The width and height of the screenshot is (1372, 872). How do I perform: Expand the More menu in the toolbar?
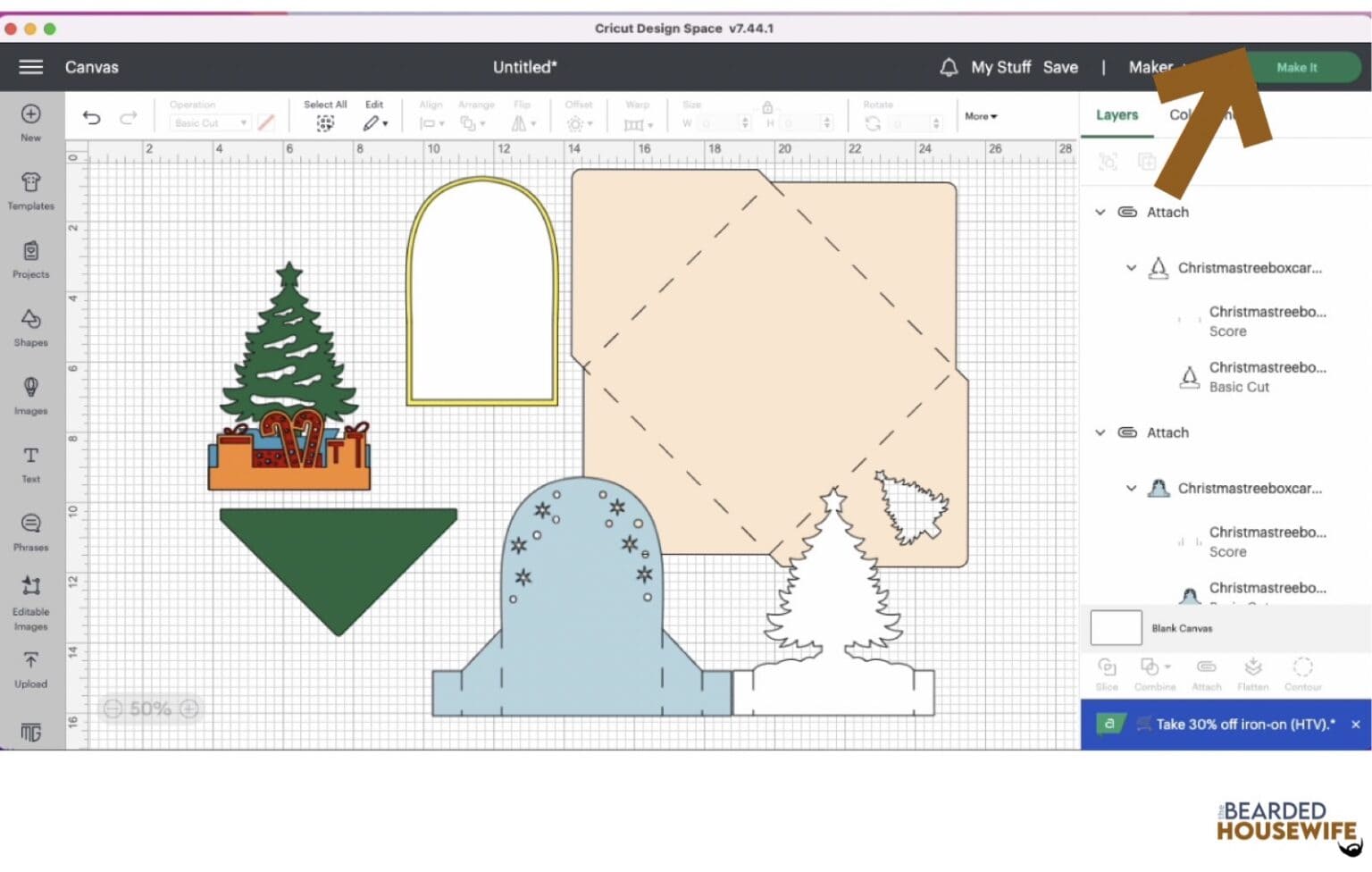[979, 116]
